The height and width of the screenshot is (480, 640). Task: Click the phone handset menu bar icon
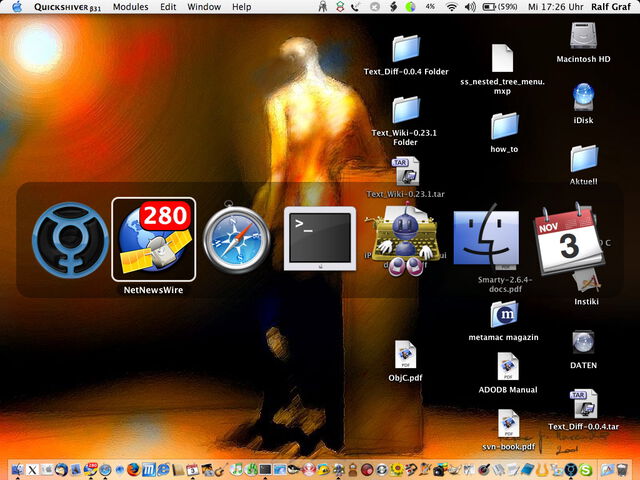tap(356, 7)
